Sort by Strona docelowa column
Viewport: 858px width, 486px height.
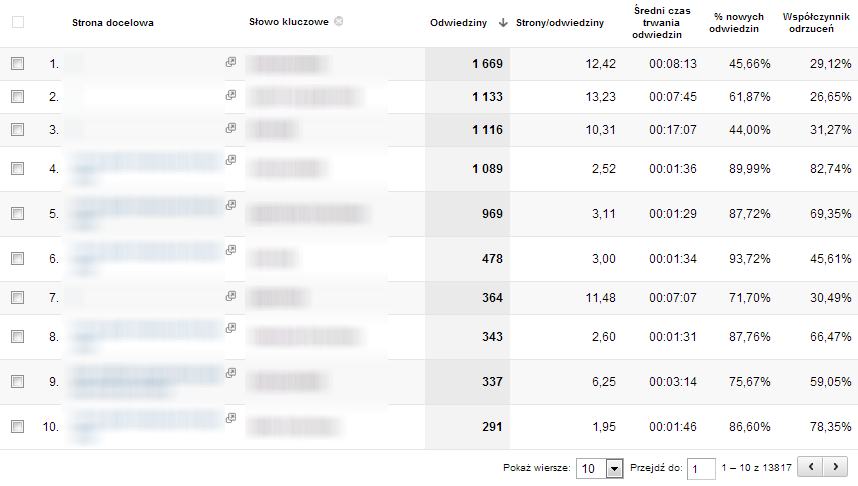(113, 23)
